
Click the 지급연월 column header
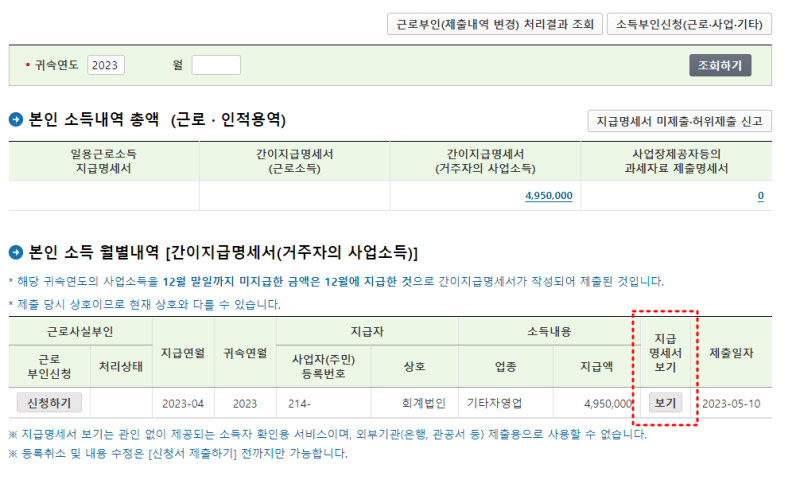(183, 352)
